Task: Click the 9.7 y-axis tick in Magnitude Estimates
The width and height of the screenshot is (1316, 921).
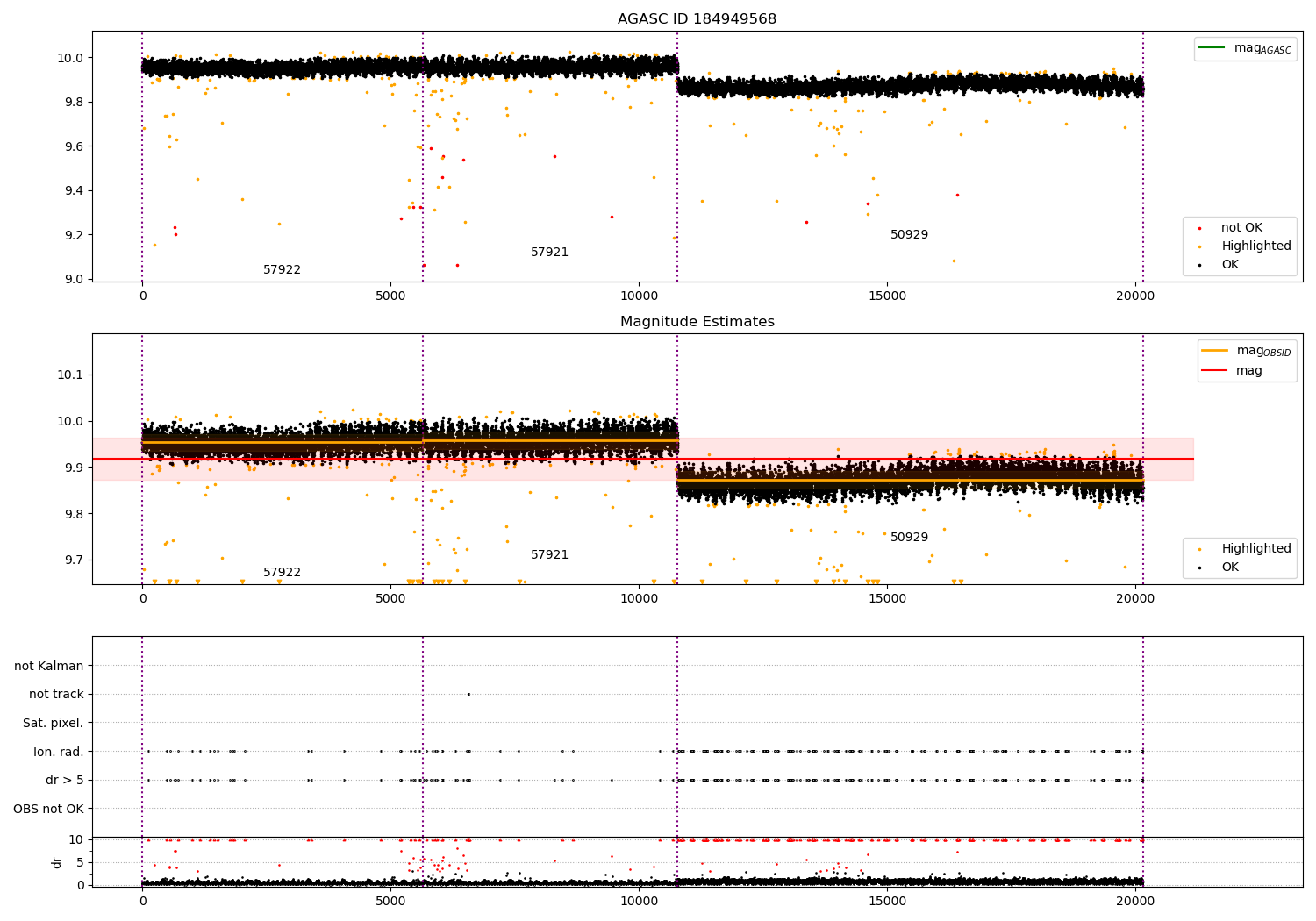Action: coord(72,560)
